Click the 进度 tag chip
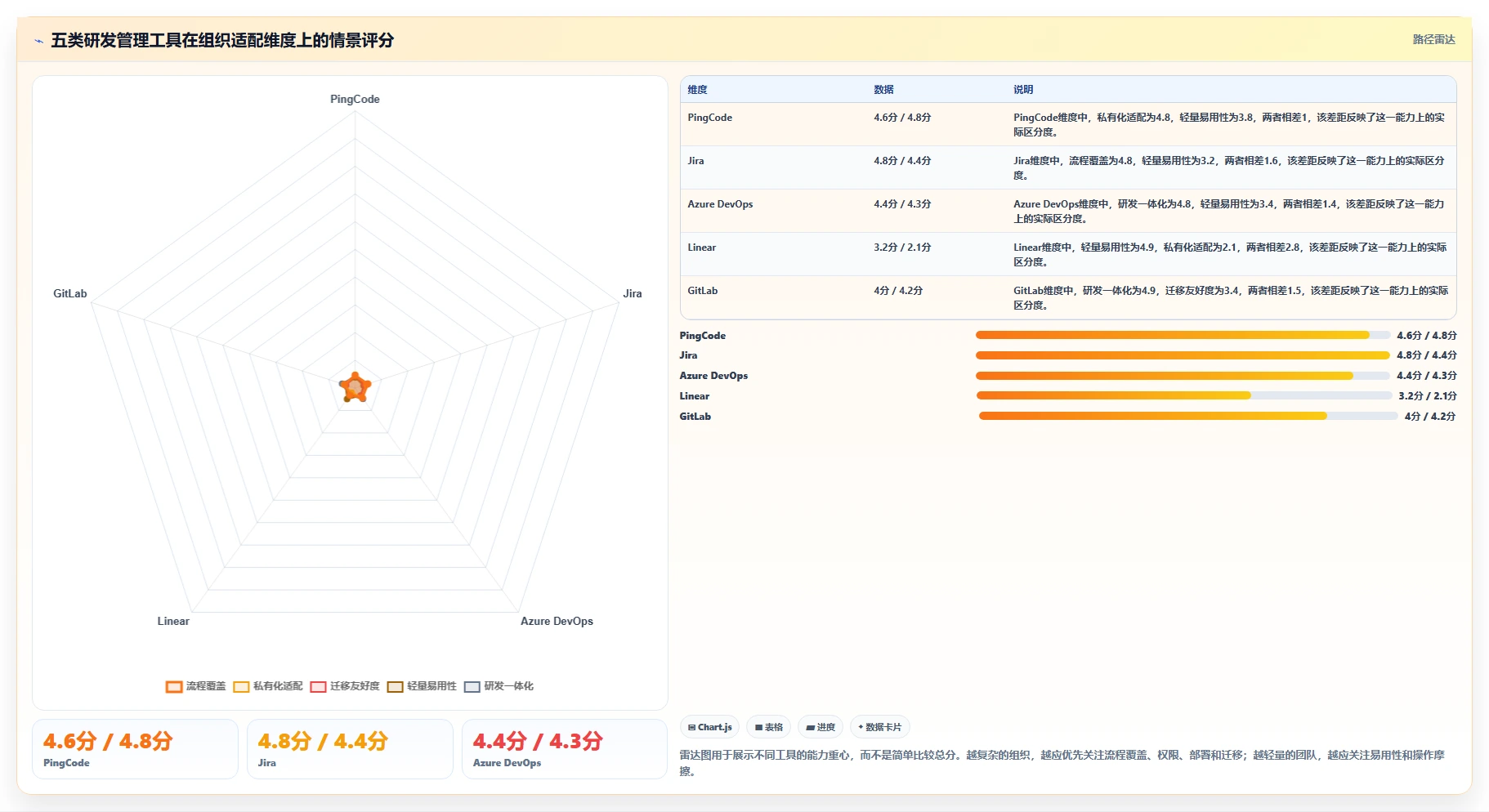1489x812 pixels. [x=821, y=727]
